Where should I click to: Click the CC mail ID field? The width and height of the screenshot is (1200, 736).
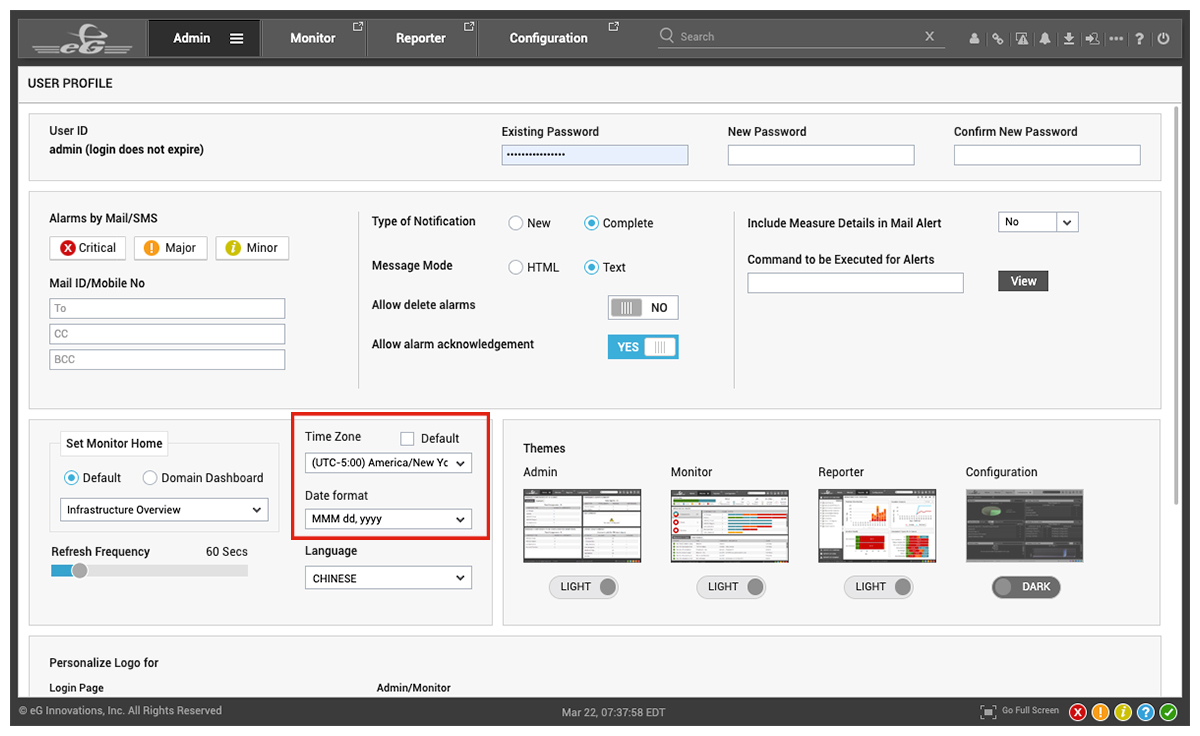[x=167, y=334]
